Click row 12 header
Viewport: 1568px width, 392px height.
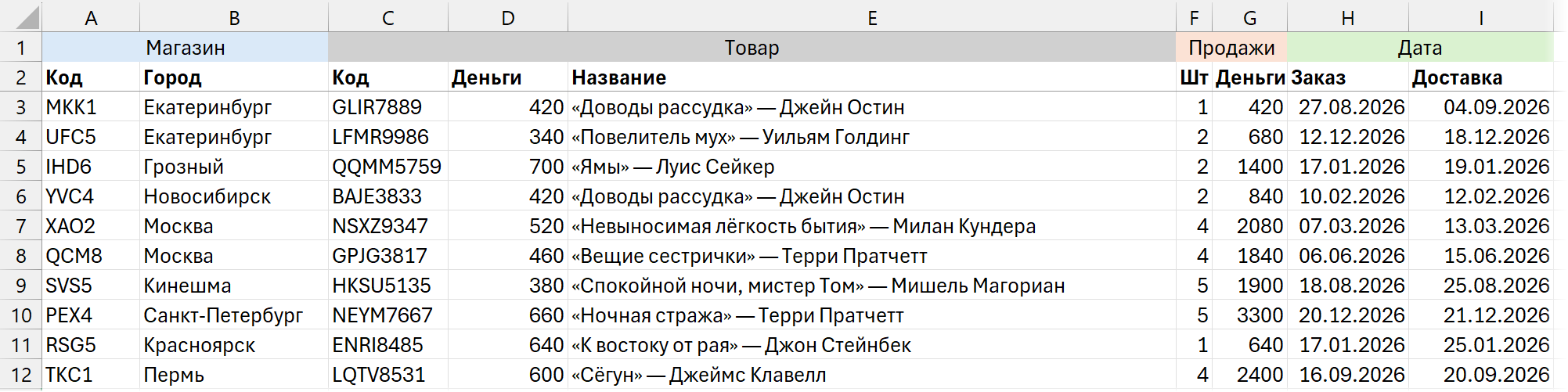point(21,375)
